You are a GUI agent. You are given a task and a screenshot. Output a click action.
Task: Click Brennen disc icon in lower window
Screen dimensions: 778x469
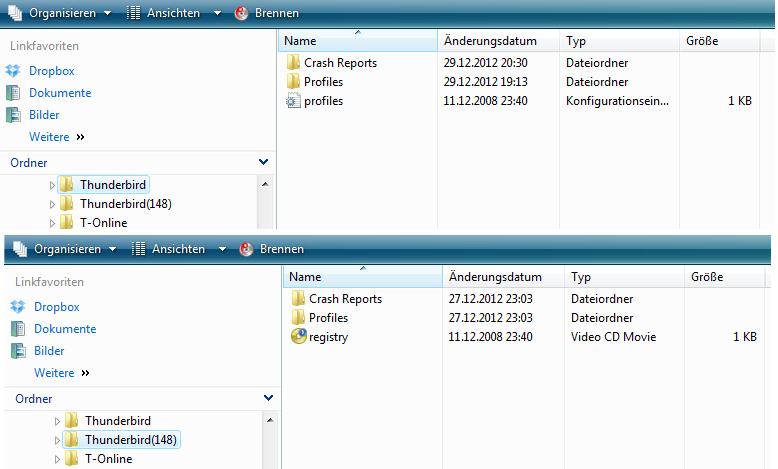tap(246, 249)
